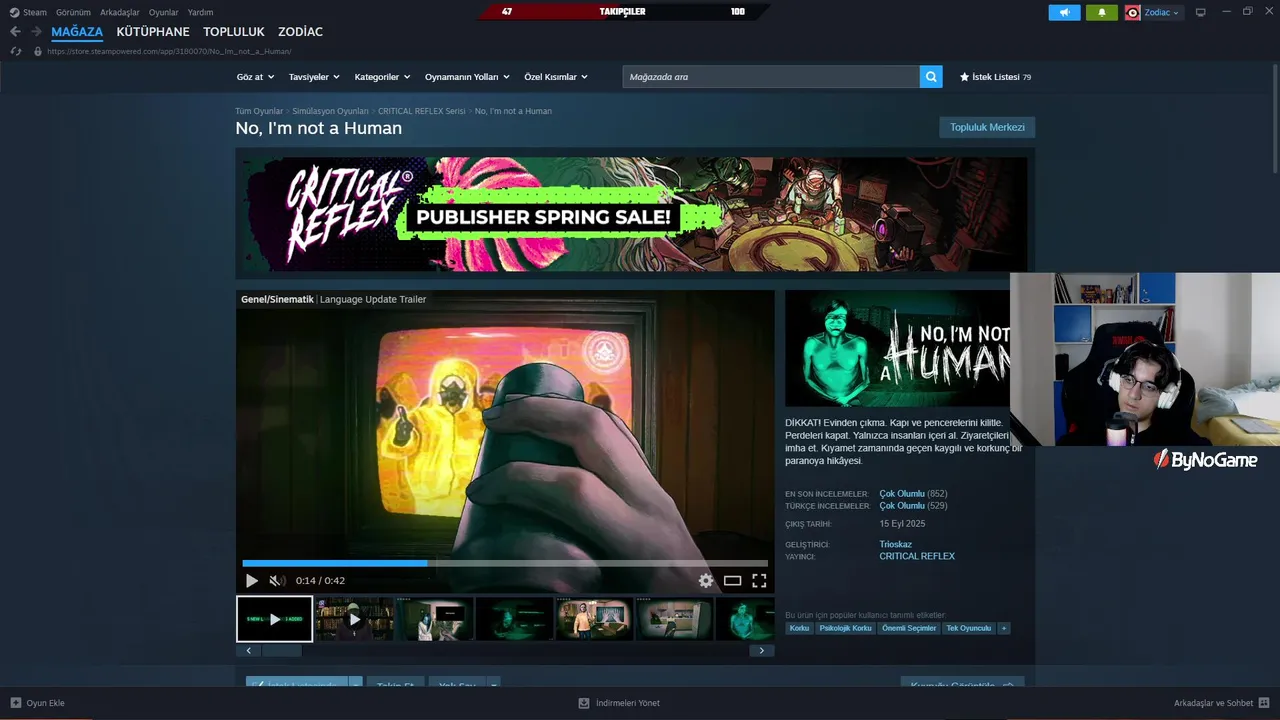Open the Arkadaşlar menu
Image resolution: width=1280 pixels, height=720 pixels.
[120, 12]
